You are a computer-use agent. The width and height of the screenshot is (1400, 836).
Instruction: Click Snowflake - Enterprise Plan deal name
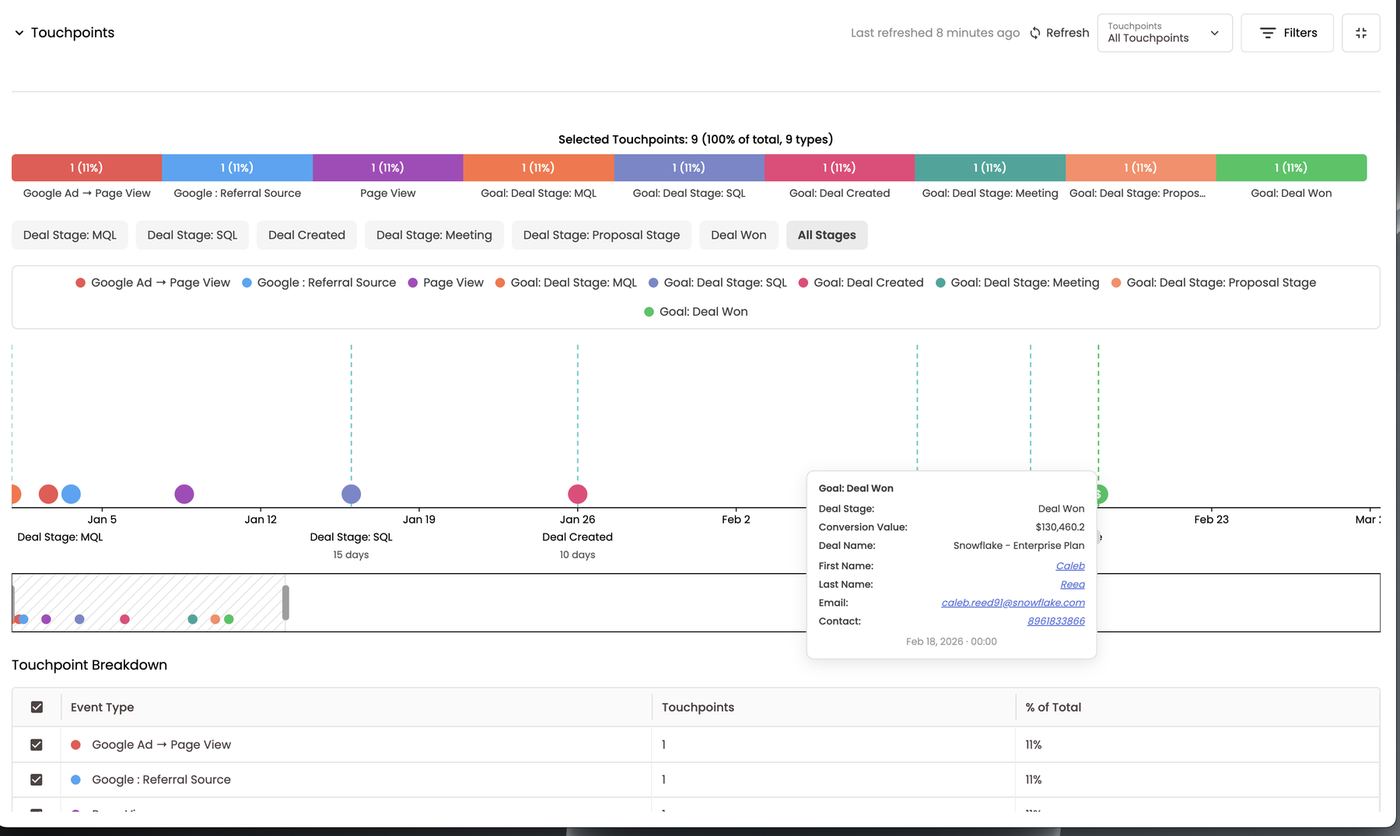click(1019, 546)
